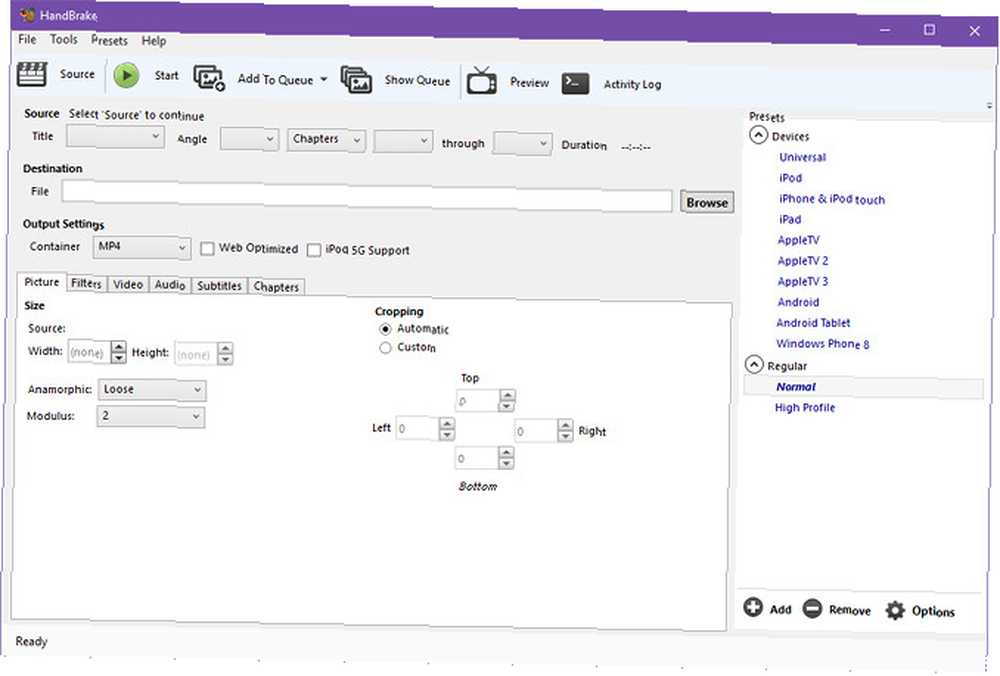Click the Start toolbar label
This screenshot has width=1000, height=676.
(166, 75)
